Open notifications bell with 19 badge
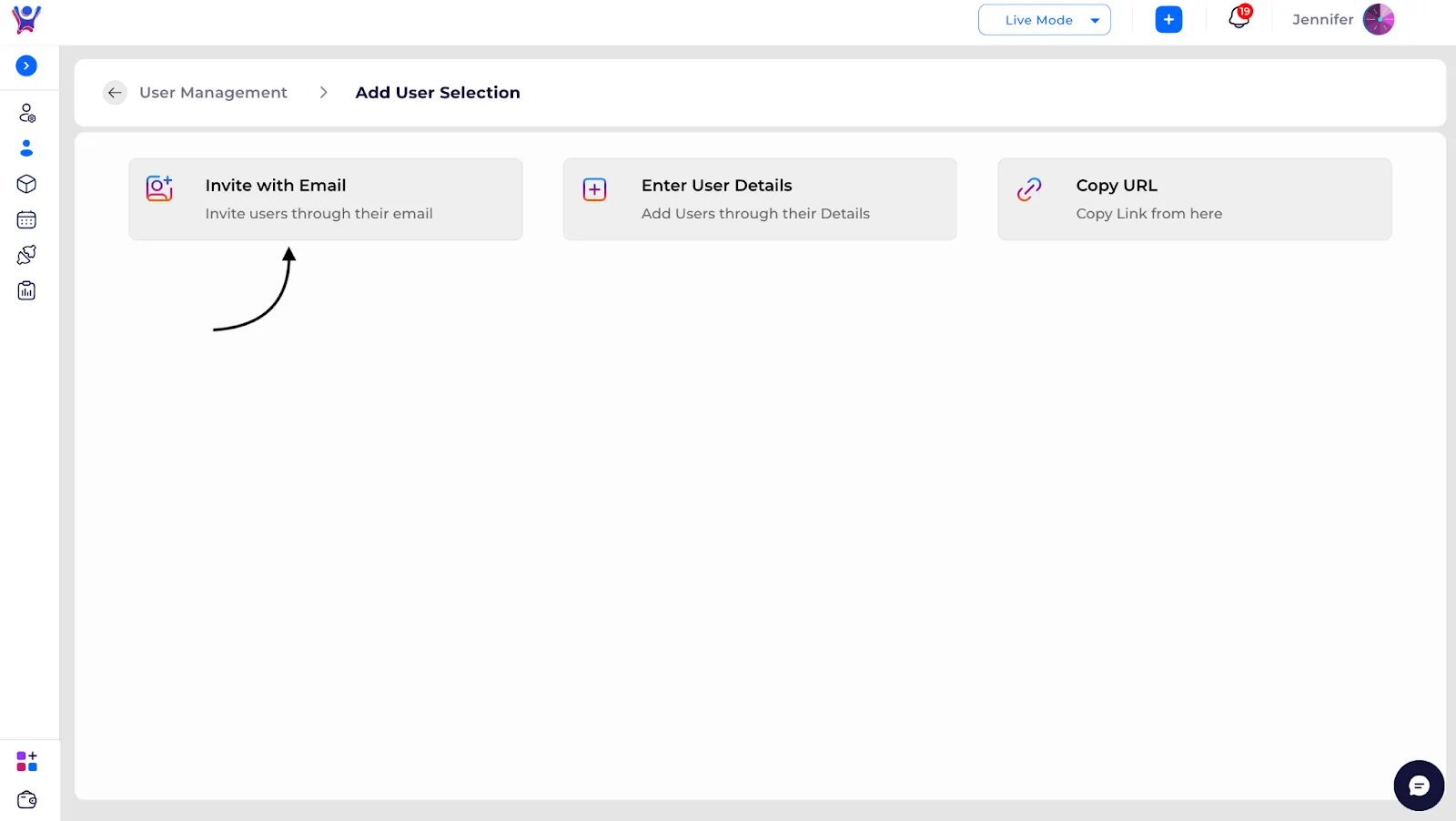This screenshot has width=1456, height=821. [x=1239, y=17]
